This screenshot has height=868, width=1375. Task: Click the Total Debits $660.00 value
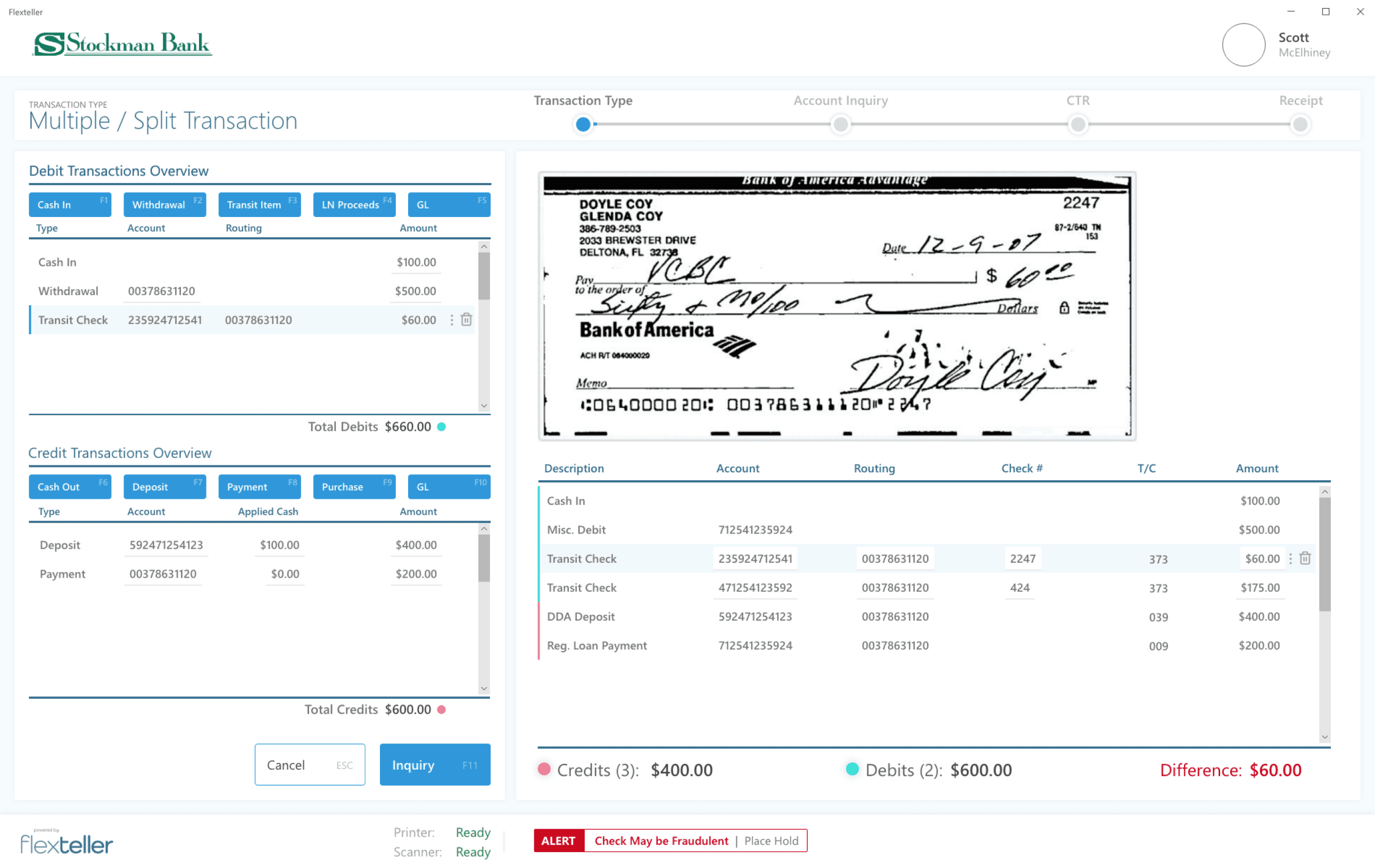click(x=408, y=427)
